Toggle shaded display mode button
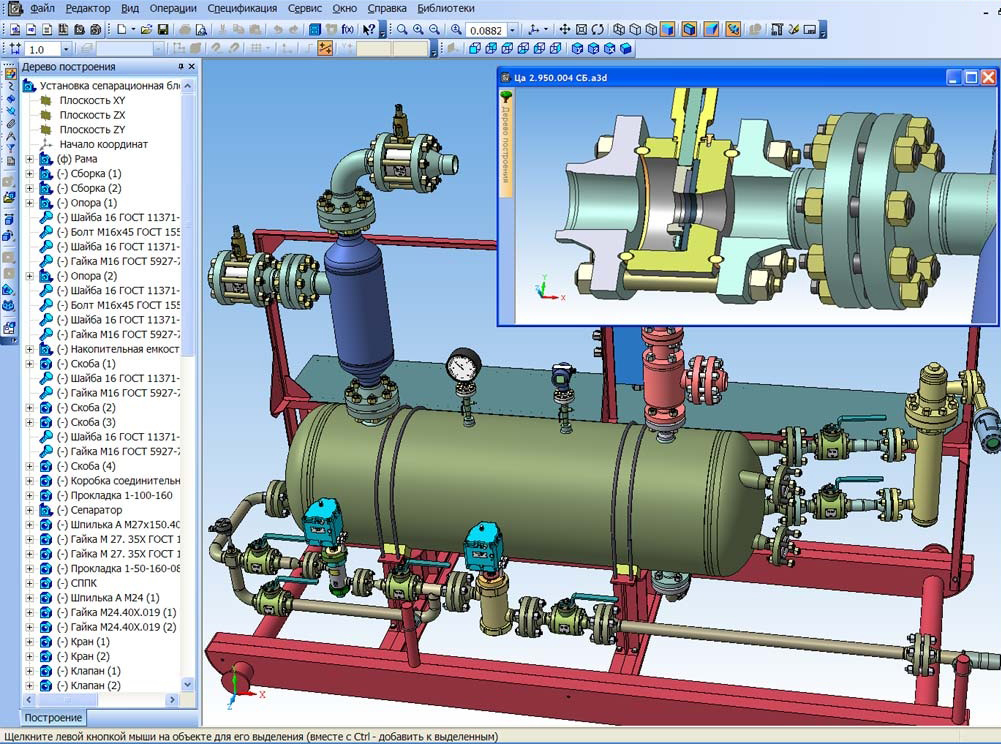Viewport: 1001px width, 744px height. tap(666, 30)
